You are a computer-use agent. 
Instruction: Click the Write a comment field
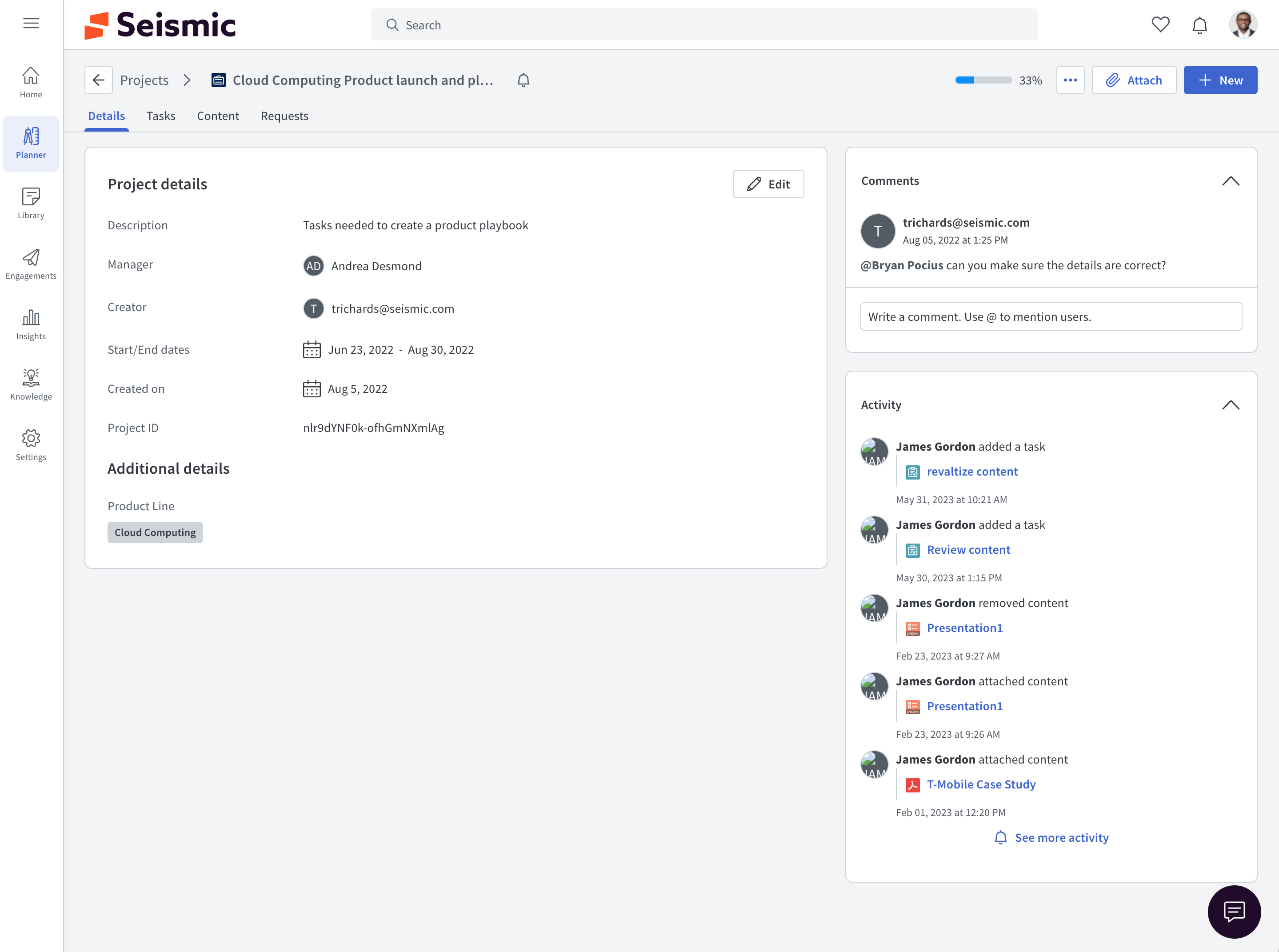click(1051, 316)
